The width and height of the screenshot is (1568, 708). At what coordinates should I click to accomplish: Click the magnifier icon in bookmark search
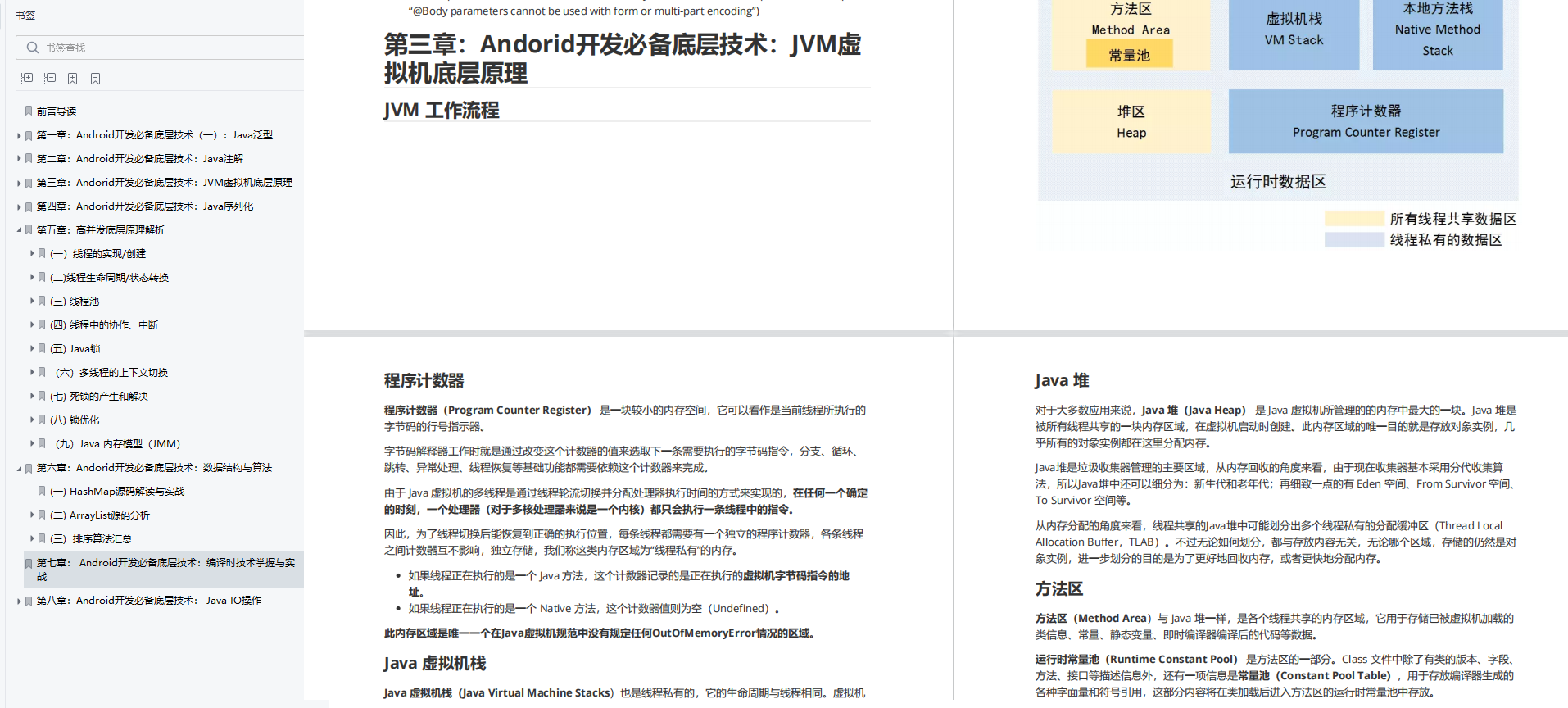[33, 48]
